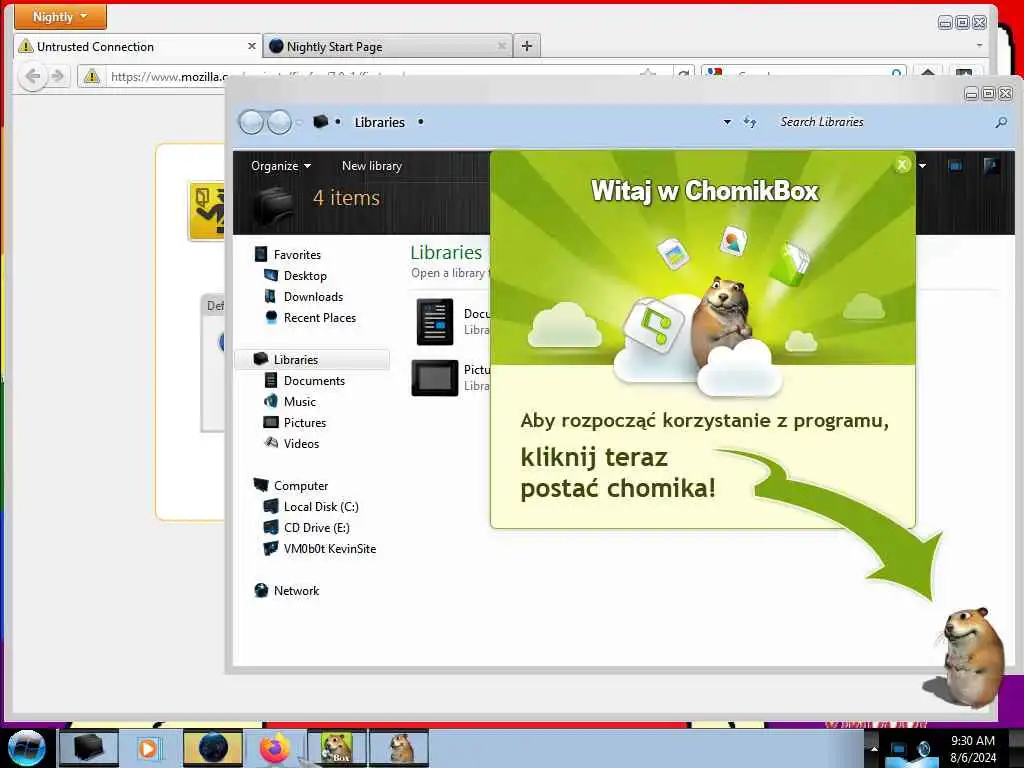
Task: Minimize the Libraries explorer window
Action: pyautogui.click(x=971, y=94)
